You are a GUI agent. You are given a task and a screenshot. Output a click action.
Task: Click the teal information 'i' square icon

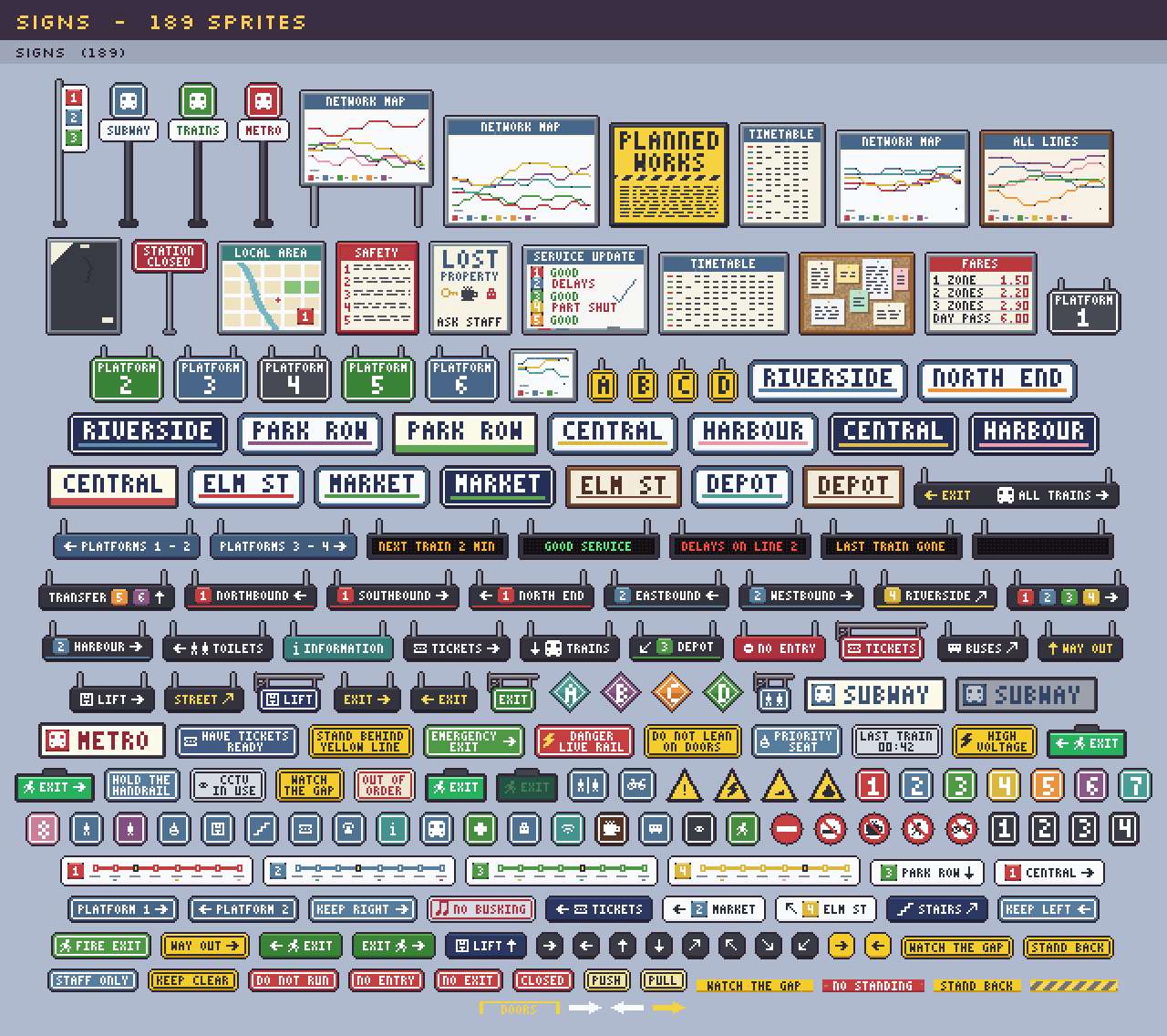(x=392, y=829)
